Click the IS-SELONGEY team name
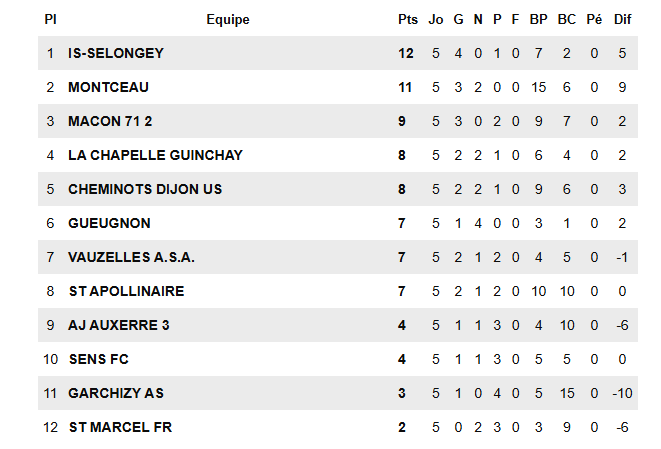 (115, 53)
